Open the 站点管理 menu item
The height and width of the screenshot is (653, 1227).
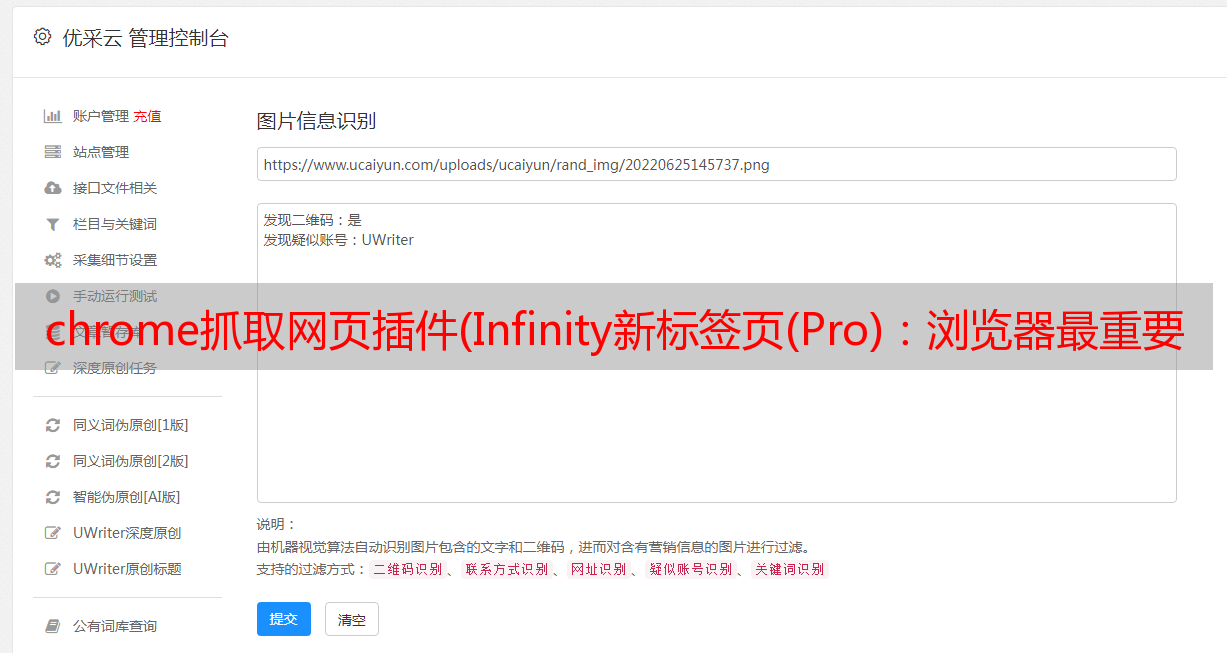coord(101,152)
